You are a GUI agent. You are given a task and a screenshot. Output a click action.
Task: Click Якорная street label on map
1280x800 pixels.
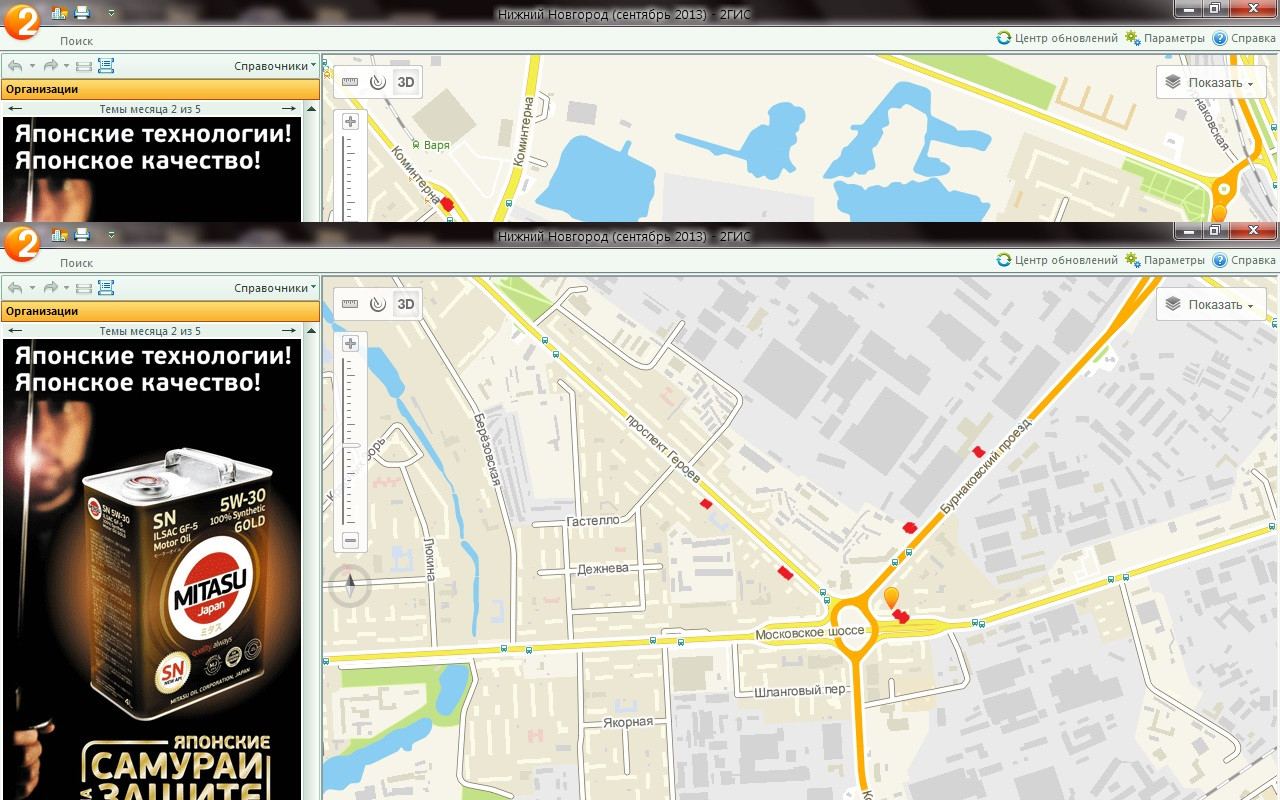(x=628, y=722)
